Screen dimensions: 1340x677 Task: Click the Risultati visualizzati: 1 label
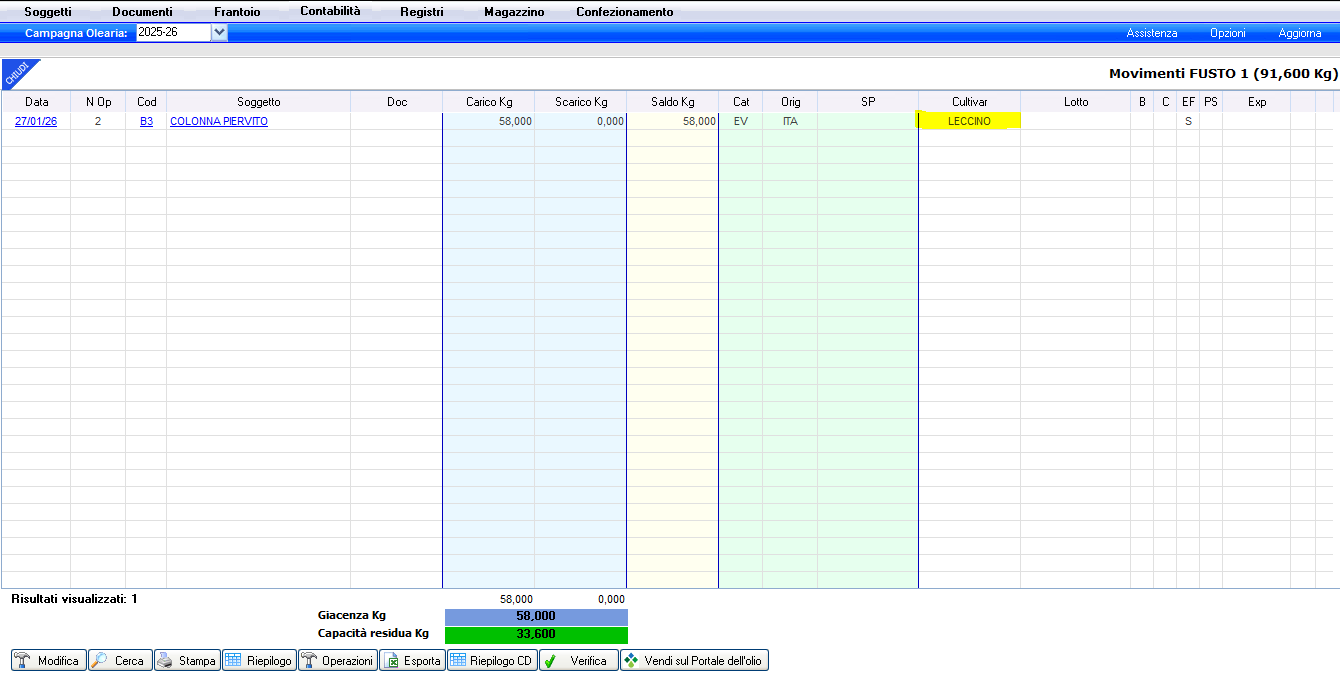[75, 599]
